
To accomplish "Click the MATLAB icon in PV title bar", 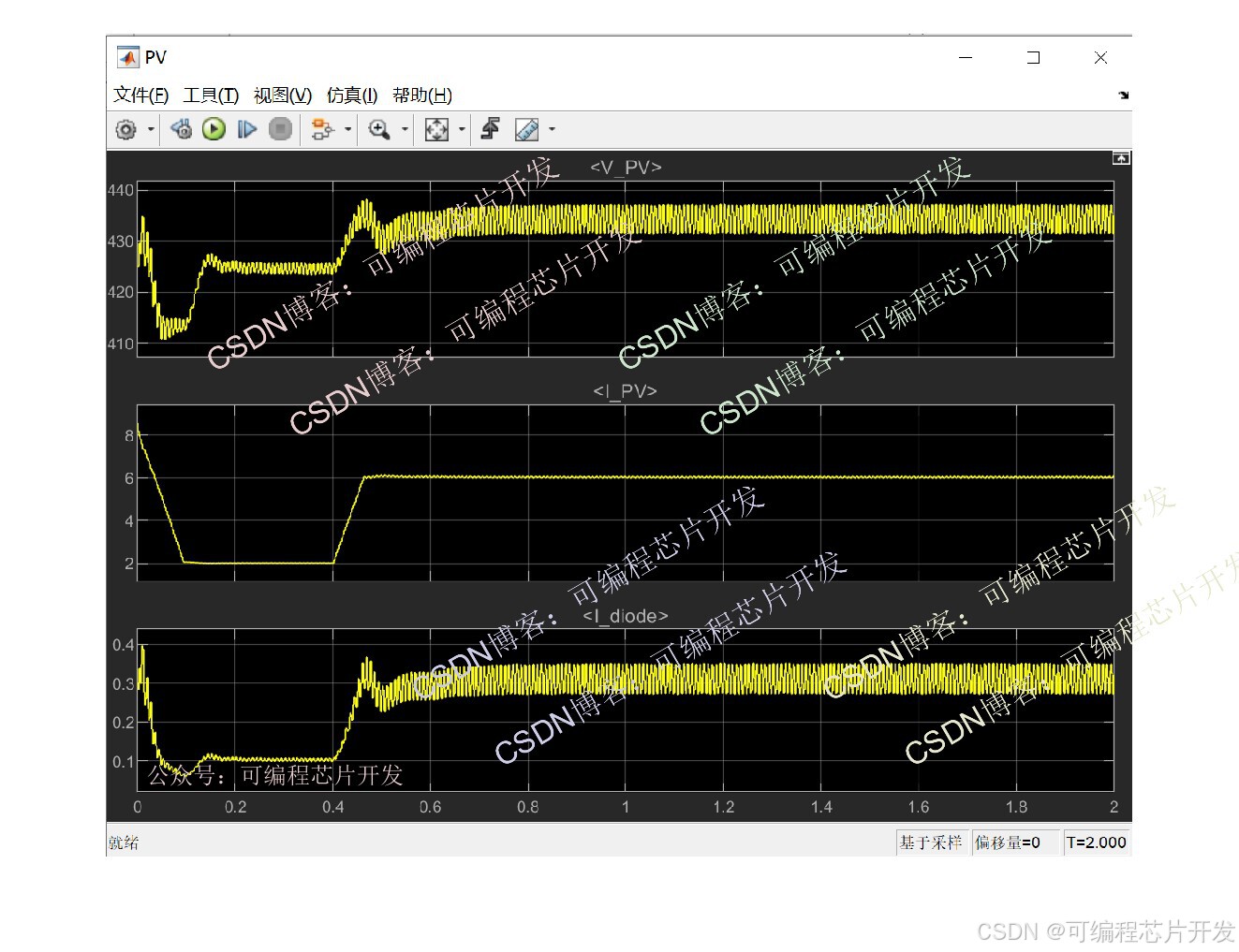I will tap(127, 57).
